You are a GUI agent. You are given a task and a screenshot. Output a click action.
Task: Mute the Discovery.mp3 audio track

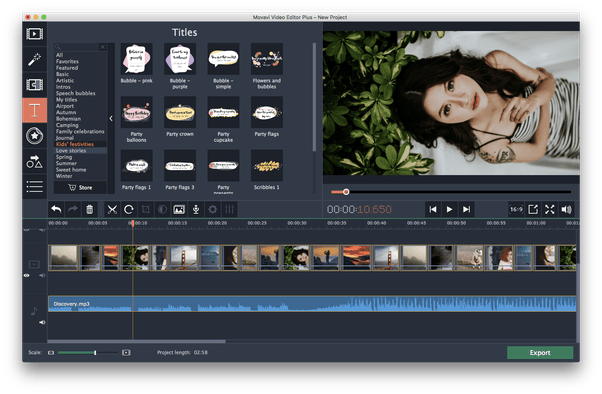[42, 322]
